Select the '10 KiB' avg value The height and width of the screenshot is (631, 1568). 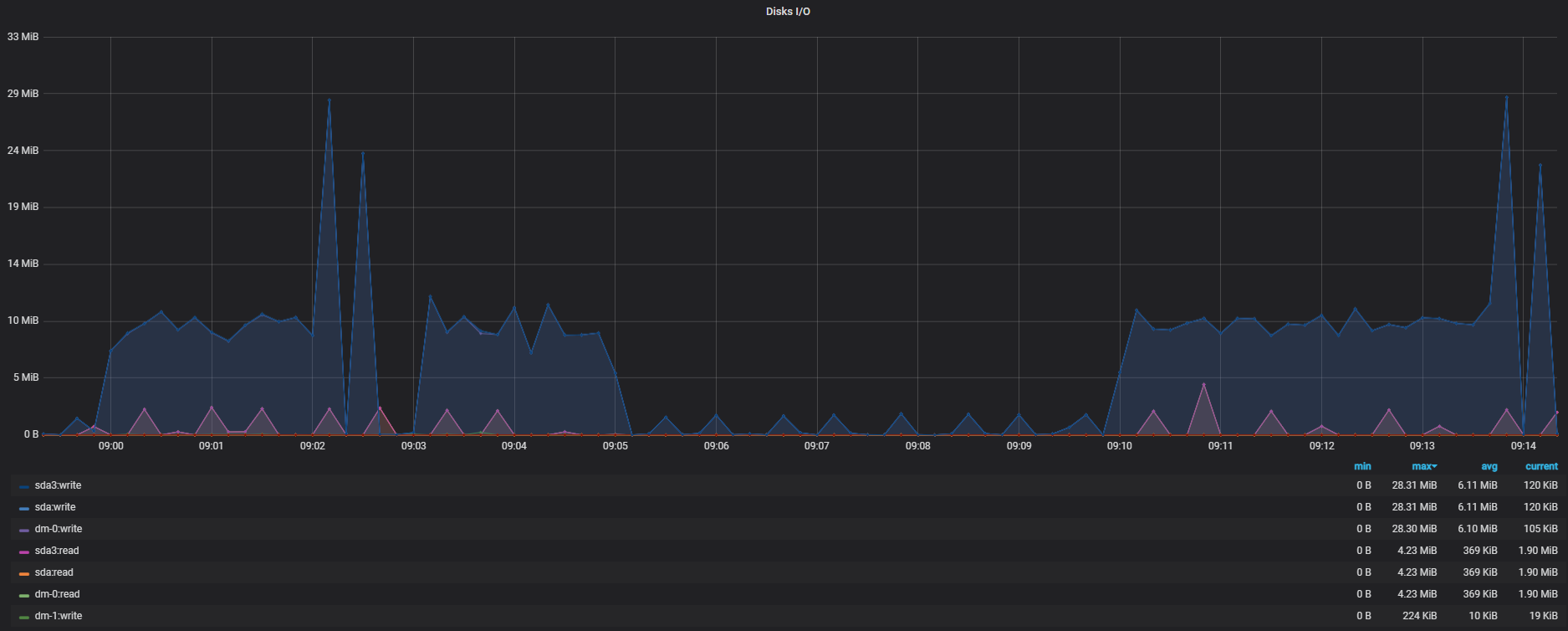point(1483,616)
